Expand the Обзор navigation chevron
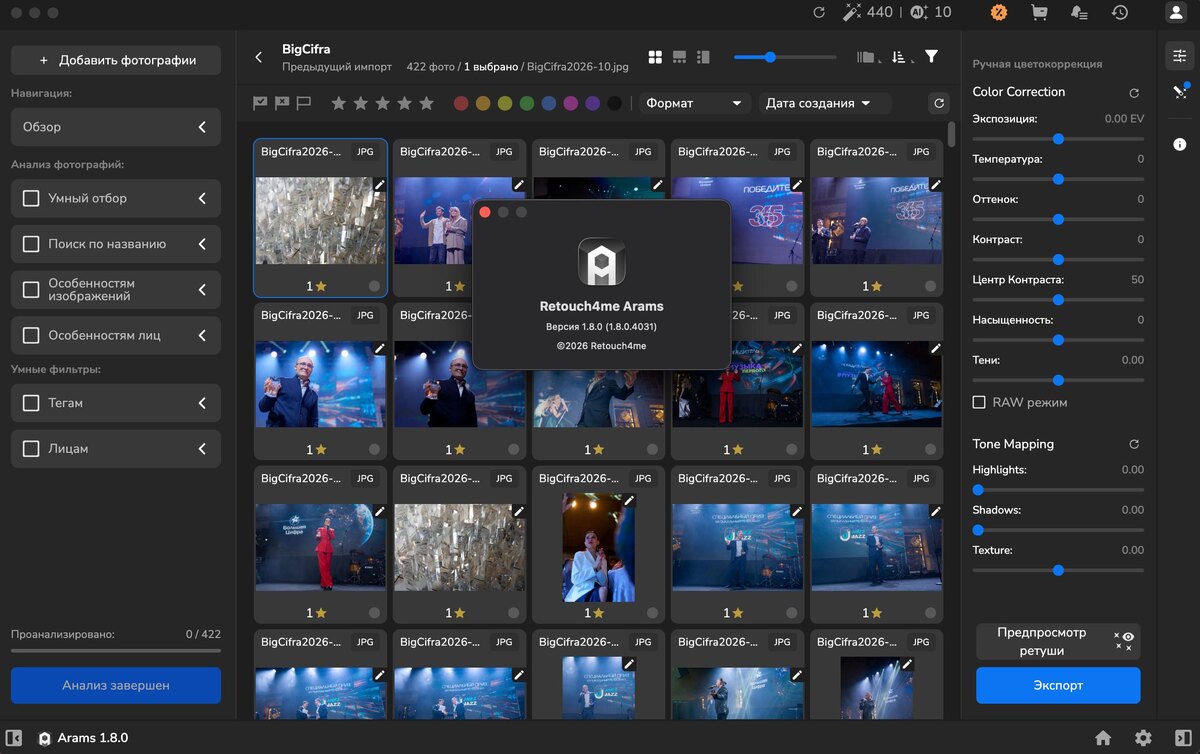1200x754 pixels. [x=202, y=127]
